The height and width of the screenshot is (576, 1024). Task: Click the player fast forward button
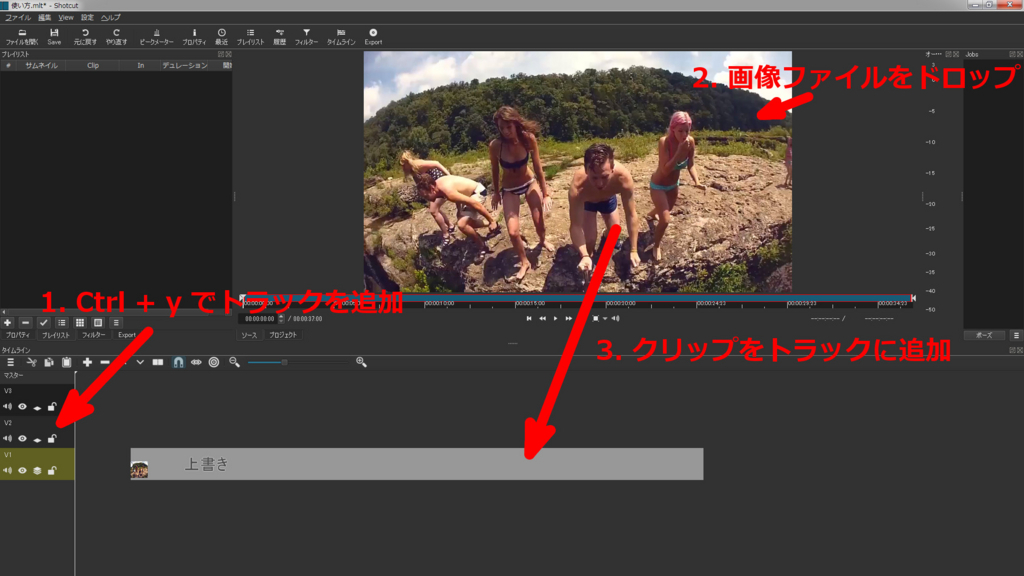pyautogui.click(x=569, y=319)
